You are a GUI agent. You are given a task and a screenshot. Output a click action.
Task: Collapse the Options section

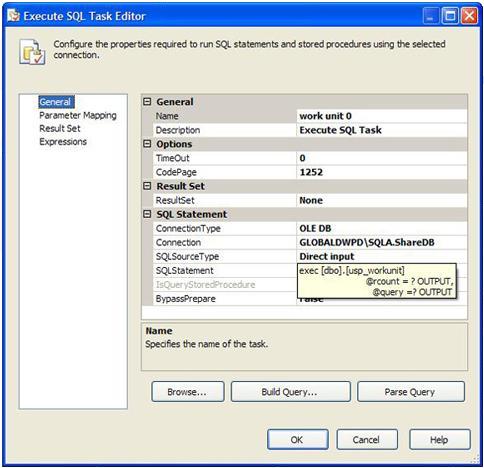147,144
